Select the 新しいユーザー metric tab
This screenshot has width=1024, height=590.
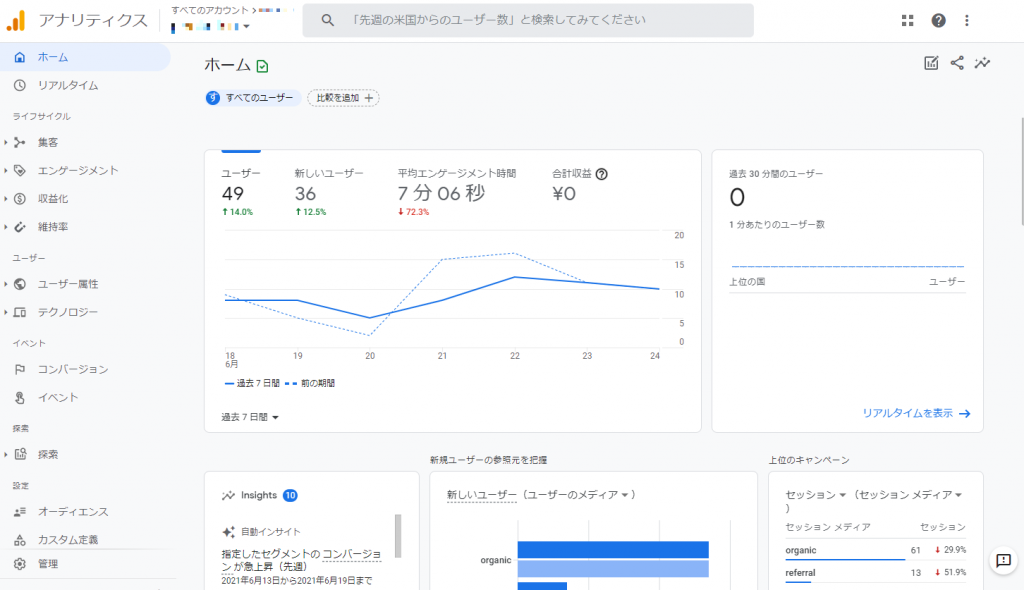click(x=328, y=191)
